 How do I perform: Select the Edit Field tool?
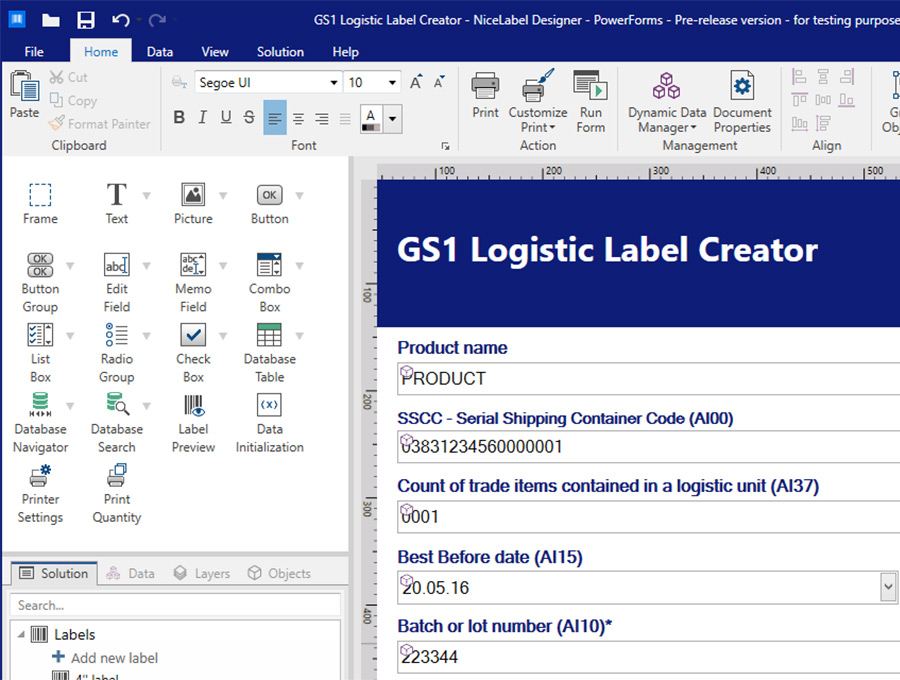tap(117, 282)
